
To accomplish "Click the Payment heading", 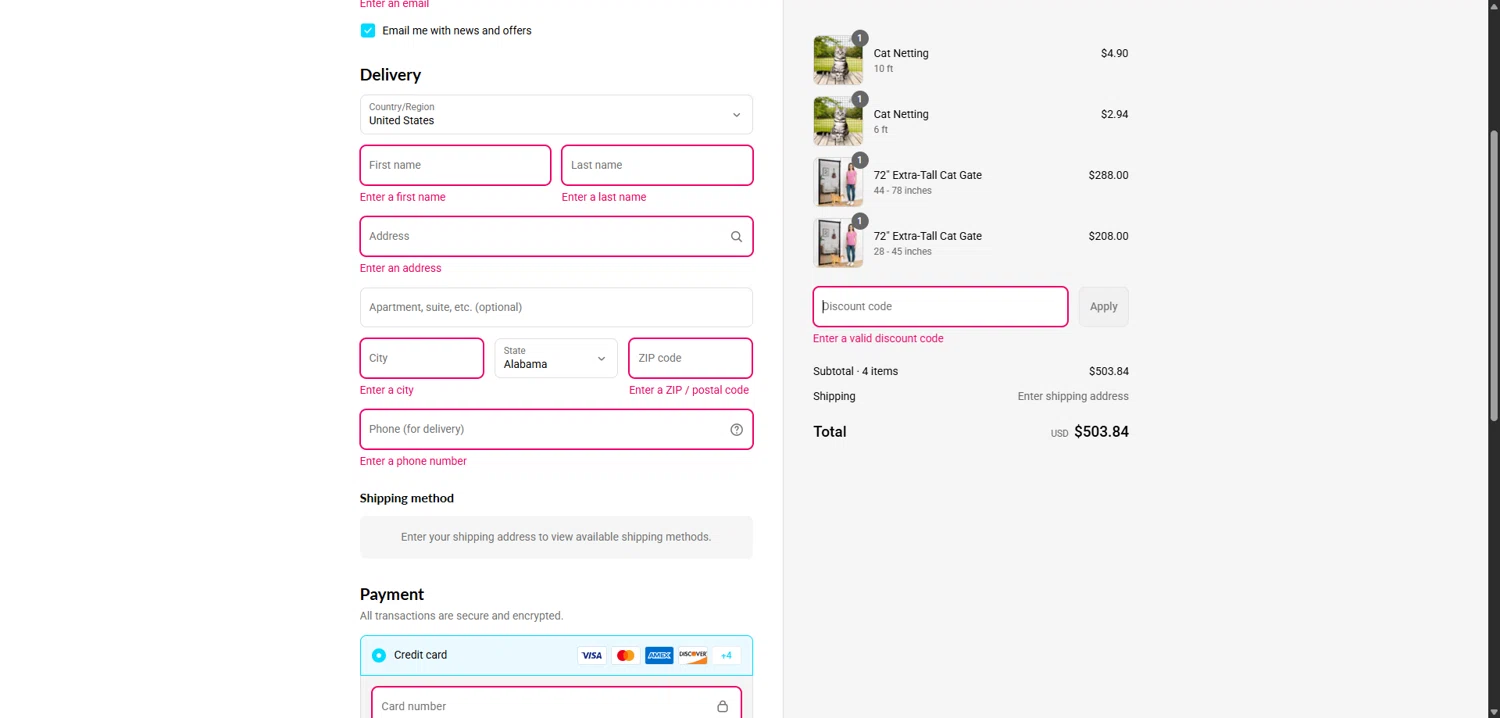I will click(392, 594).
